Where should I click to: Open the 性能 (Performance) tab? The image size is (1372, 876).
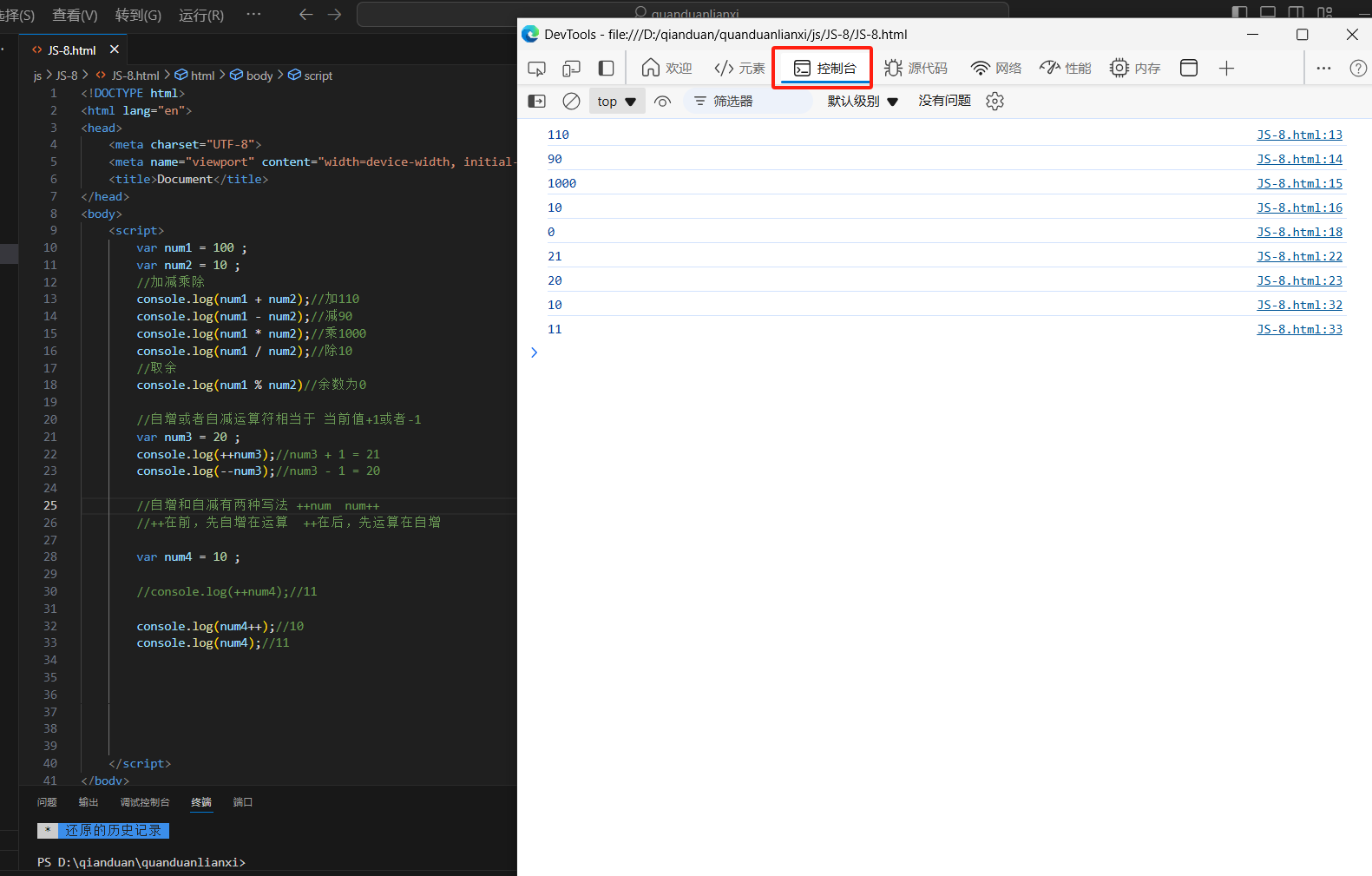coord(1066,69)
